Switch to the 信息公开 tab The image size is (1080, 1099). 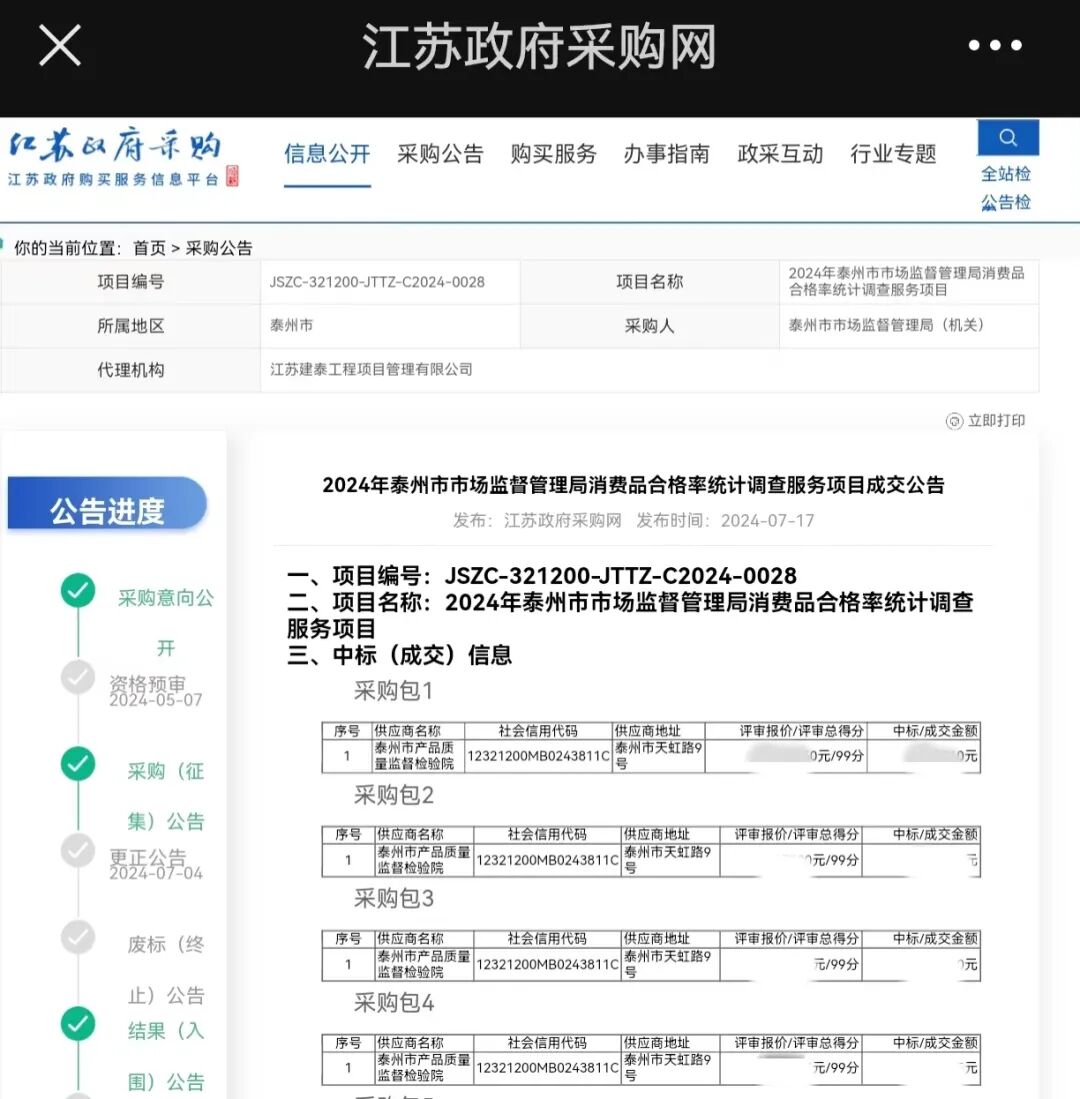pos(327,155)
